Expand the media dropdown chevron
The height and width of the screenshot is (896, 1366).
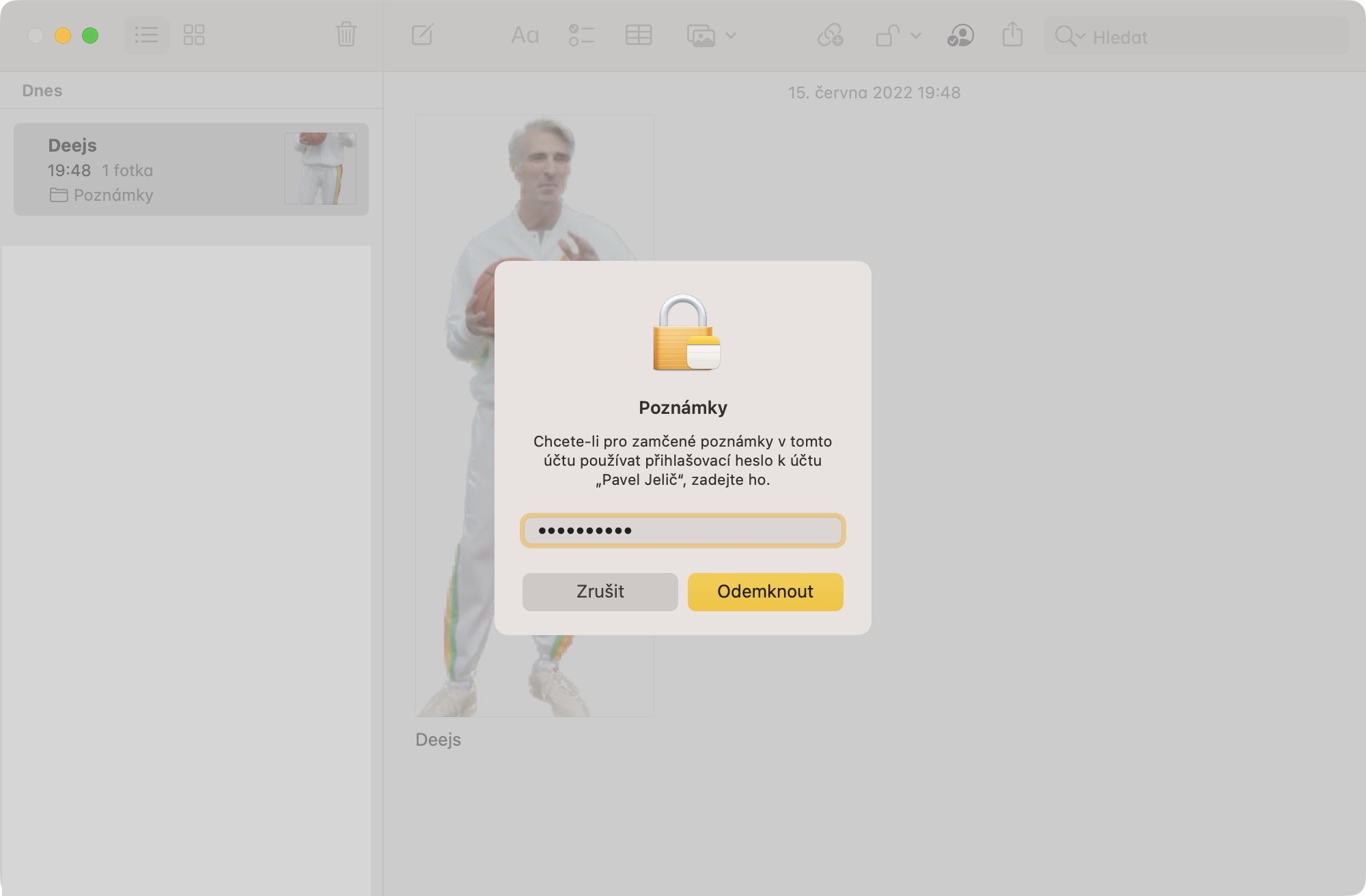(731, 35)
